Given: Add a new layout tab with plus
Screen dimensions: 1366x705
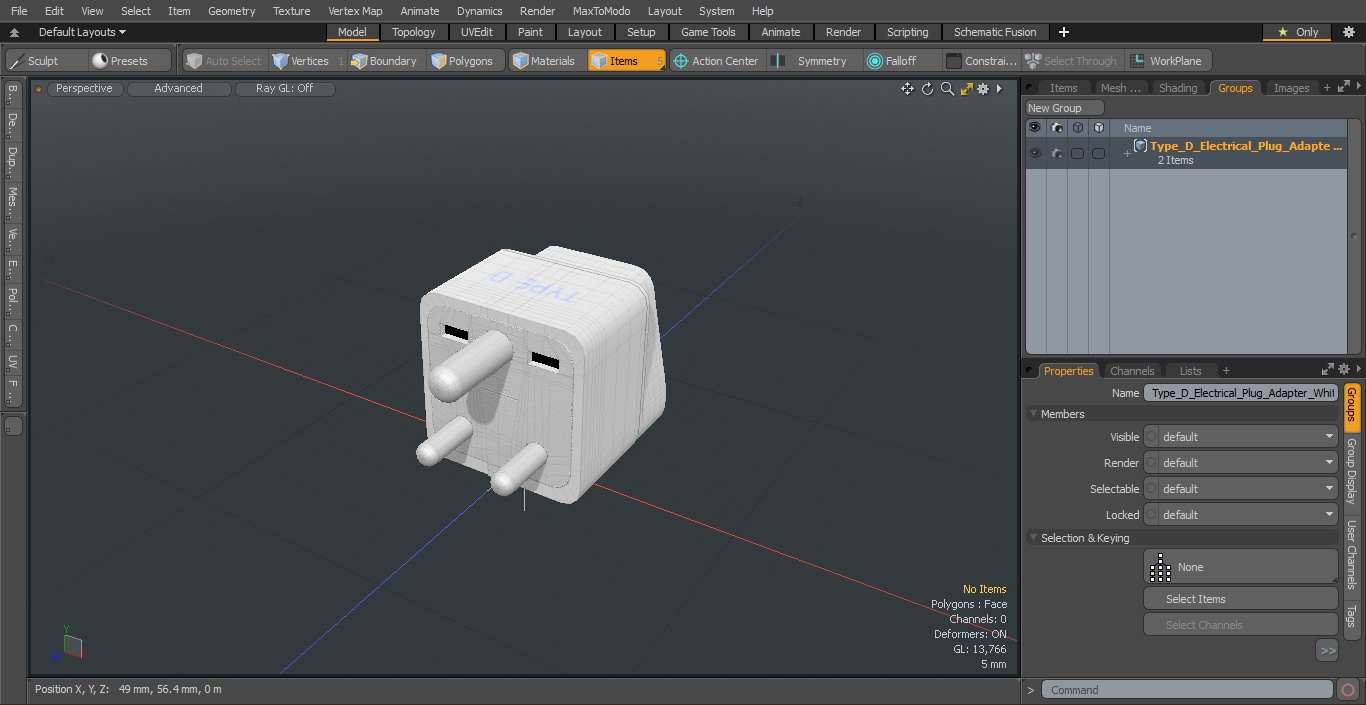Looking at the screenshot, I should 1063,32.
